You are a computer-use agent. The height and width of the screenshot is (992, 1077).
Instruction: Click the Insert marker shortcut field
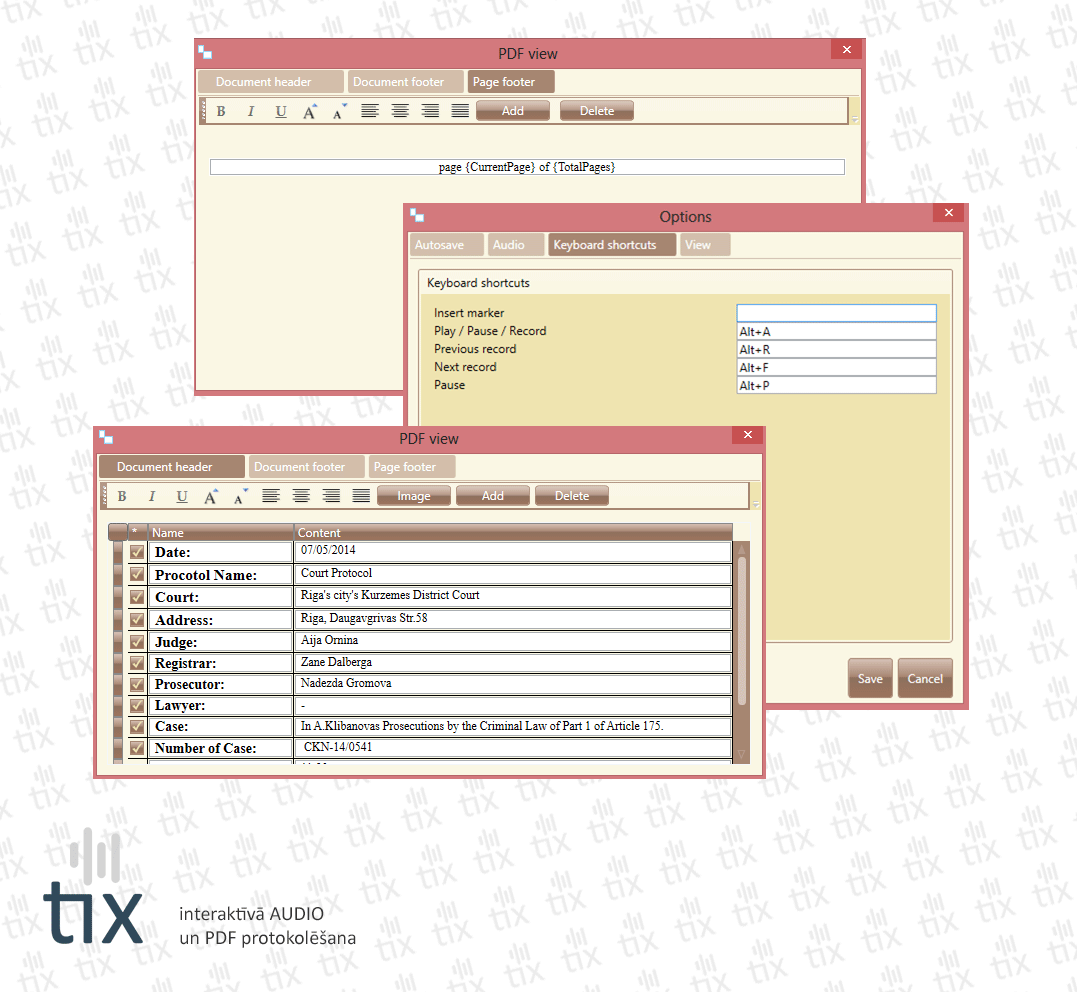coord(836,313)
